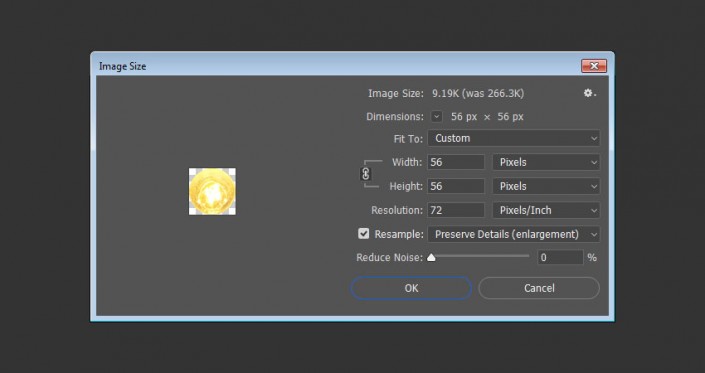Open the Resolution Pixels/Inch dropdown

click(546, 210)
